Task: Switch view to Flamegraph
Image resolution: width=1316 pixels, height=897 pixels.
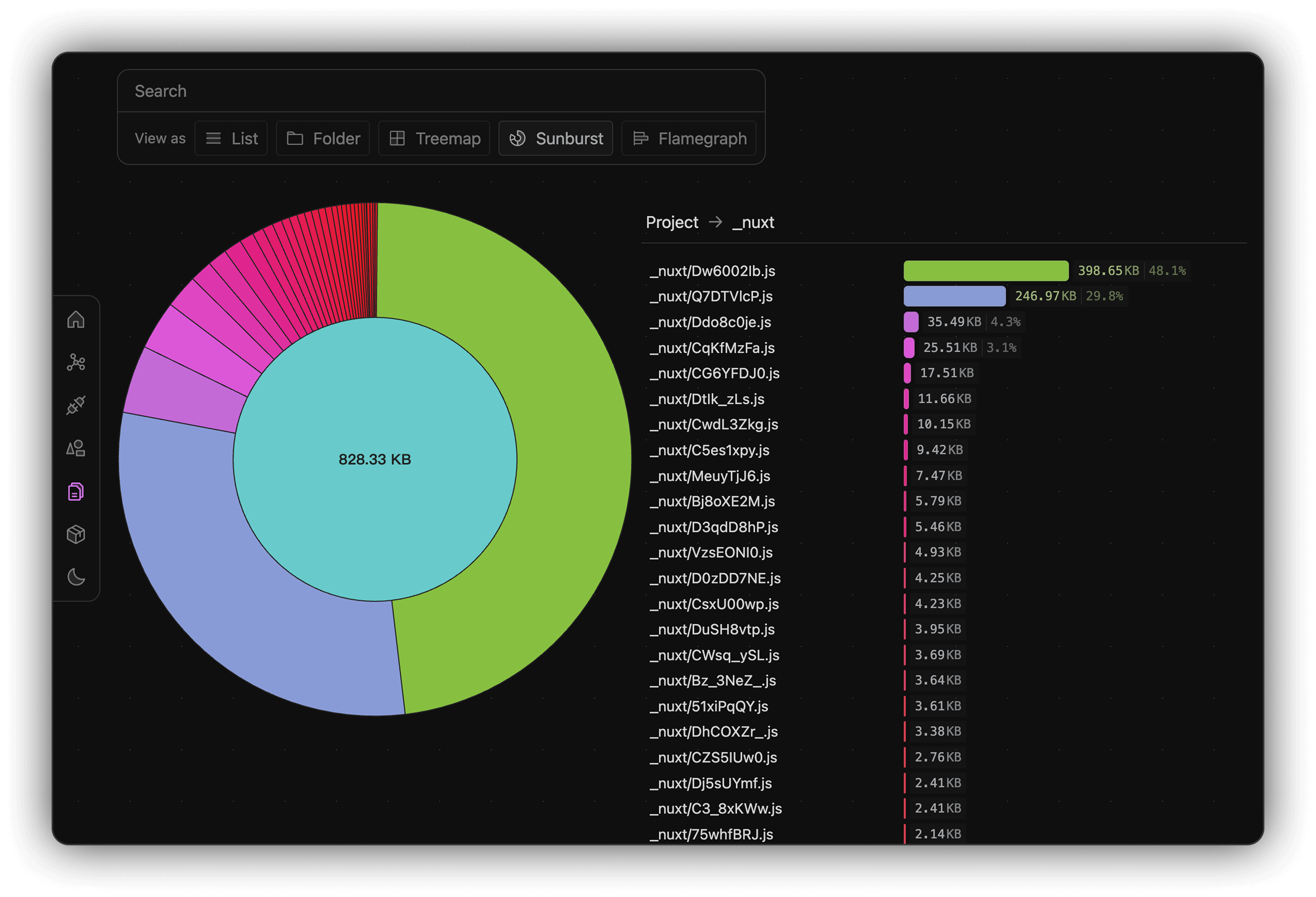Action: 689,138
